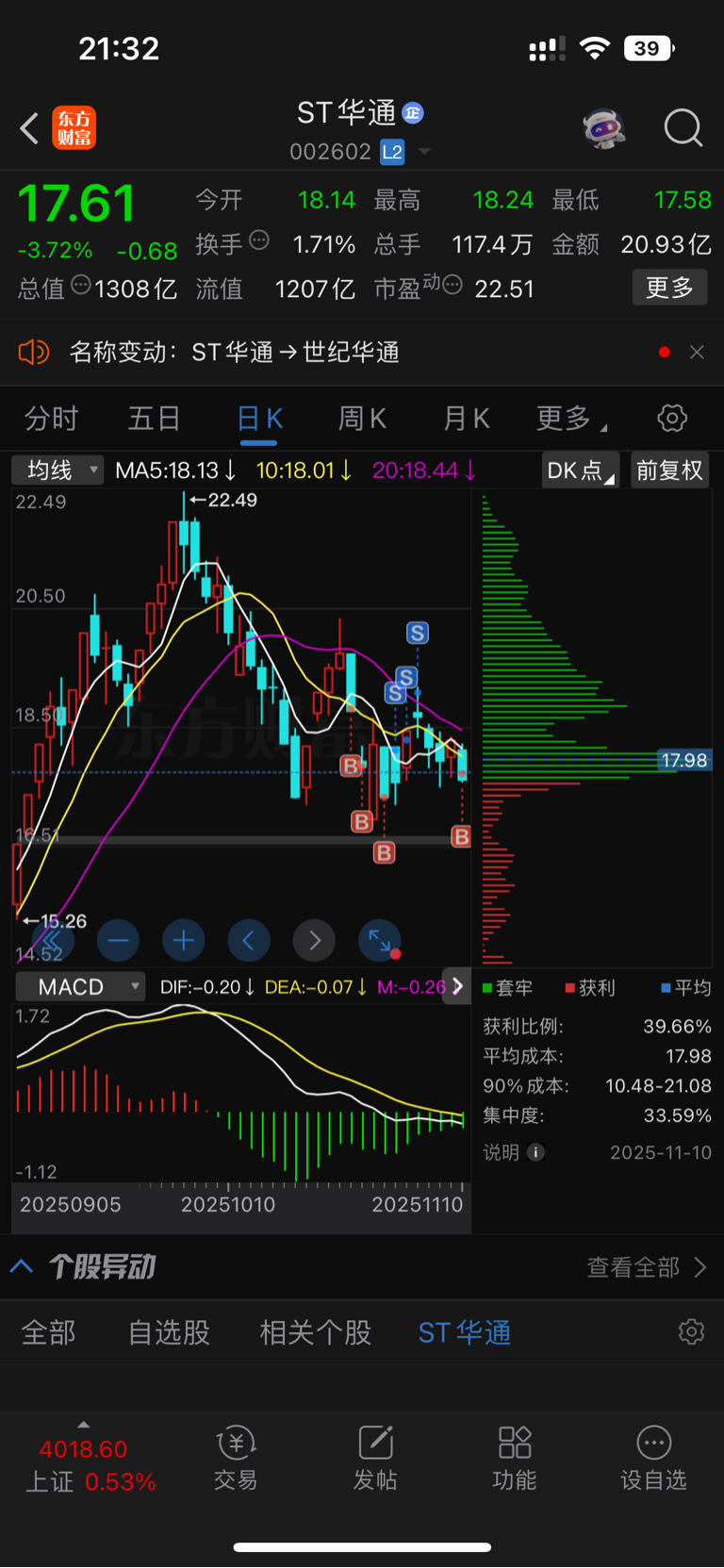Tap the bottom-right B buy marker
The image size is (724, 1568).
pyautogui.click(x=461, y=836)
